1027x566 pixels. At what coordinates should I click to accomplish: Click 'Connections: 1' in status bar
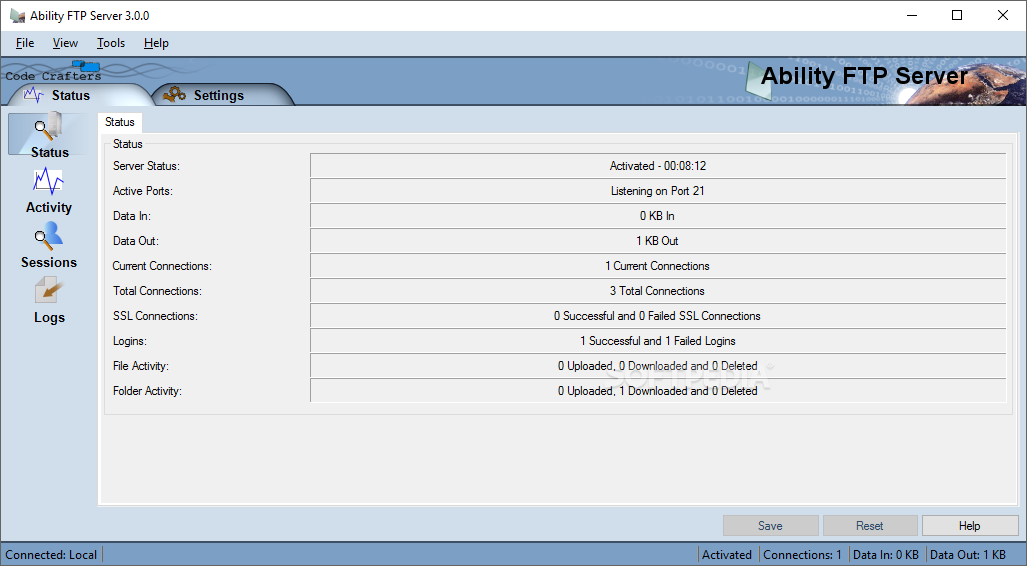tap(802, 555)
